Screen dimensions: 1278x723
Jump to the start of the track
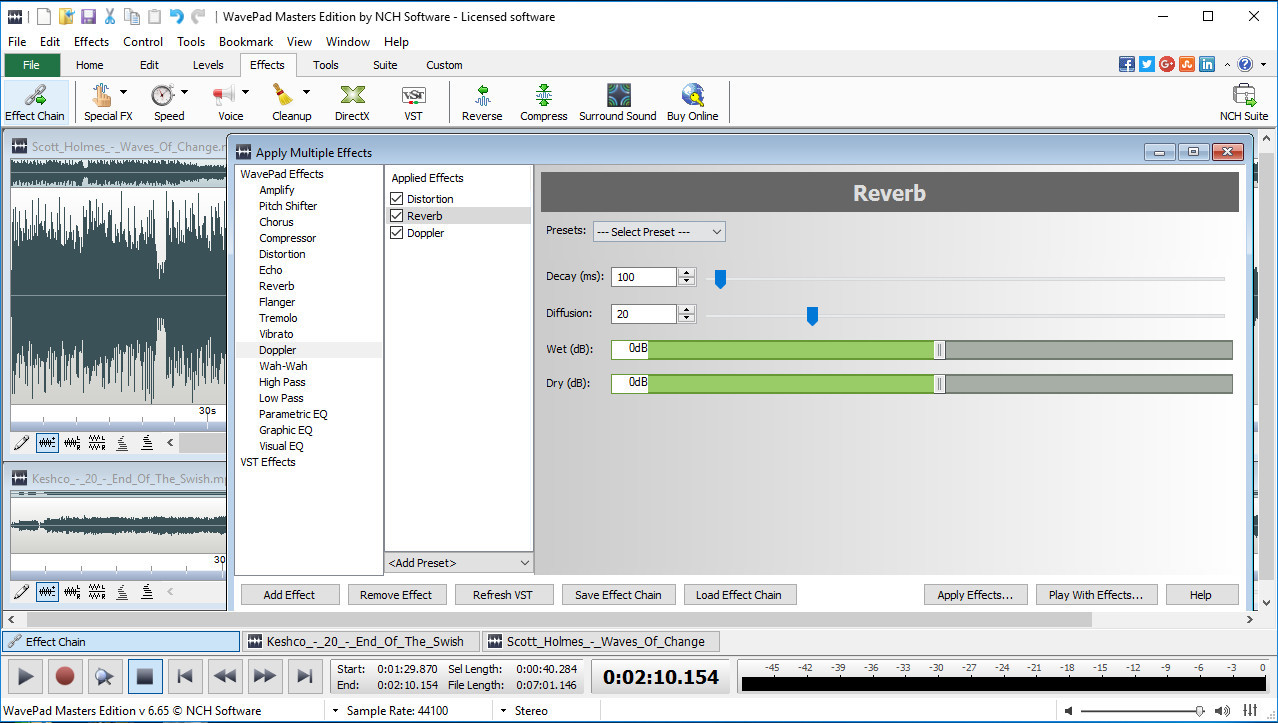click(x=185, y=677)
